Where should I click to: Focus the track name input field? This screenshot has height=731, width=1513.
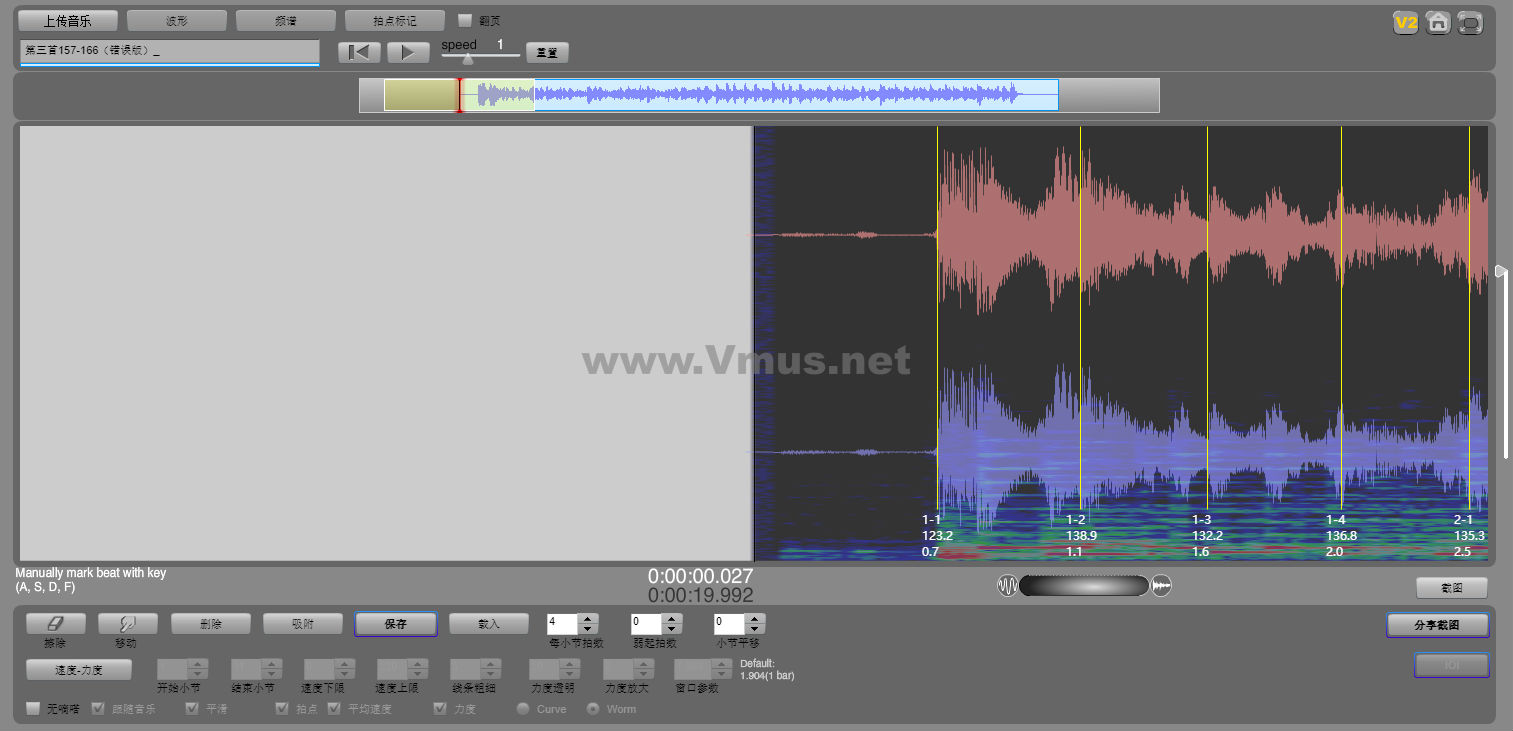point(169,51)
